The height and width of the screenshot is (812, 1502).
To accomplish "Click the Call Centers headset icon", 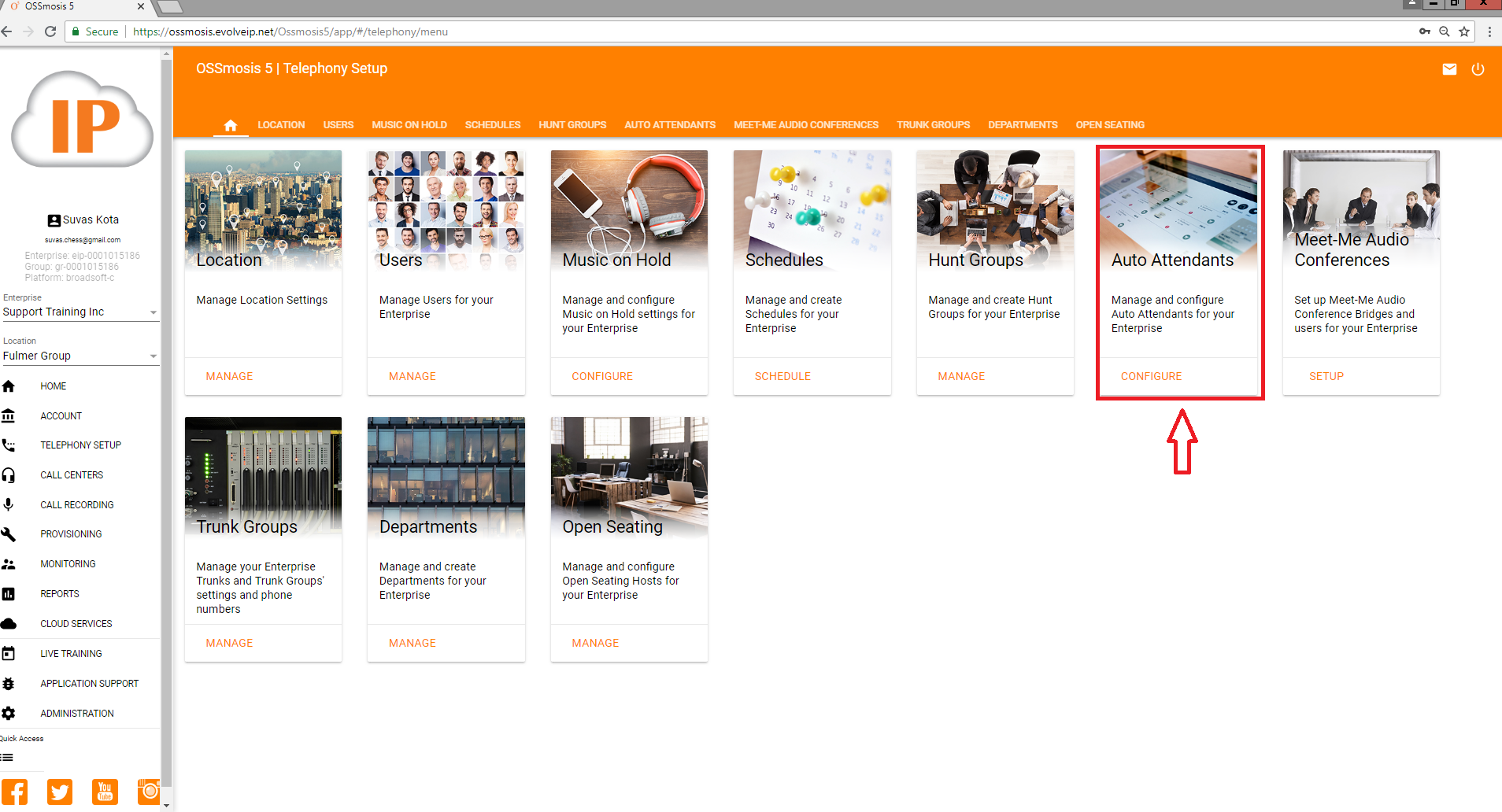I will click(x=9, y=475).
